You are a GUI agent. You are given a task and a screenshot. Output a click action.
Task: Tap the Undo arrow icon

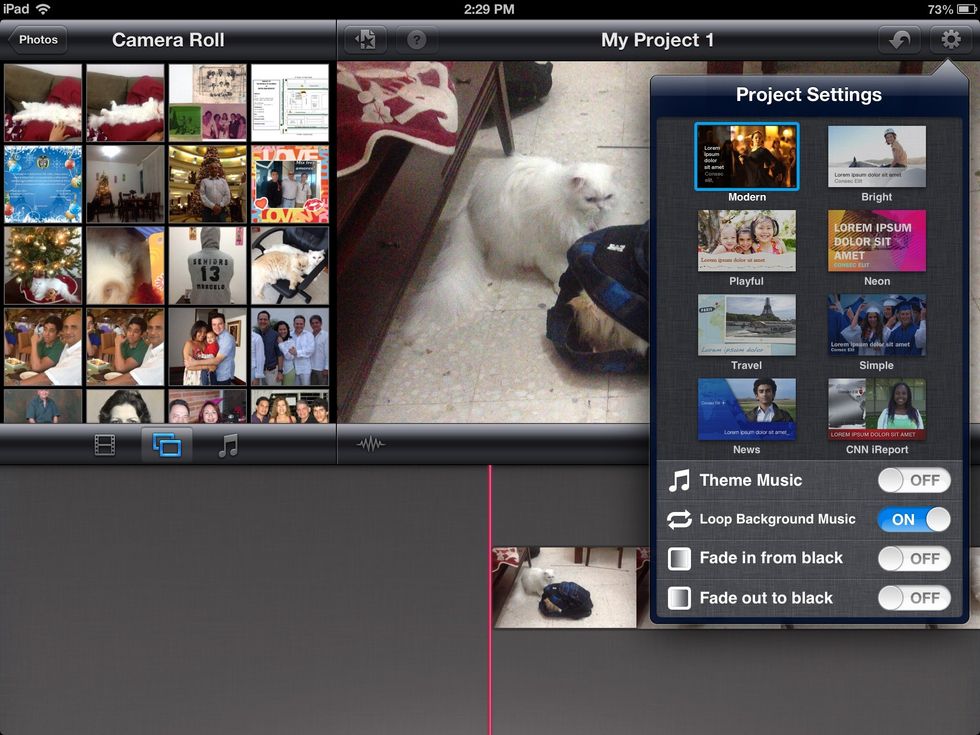899,40
